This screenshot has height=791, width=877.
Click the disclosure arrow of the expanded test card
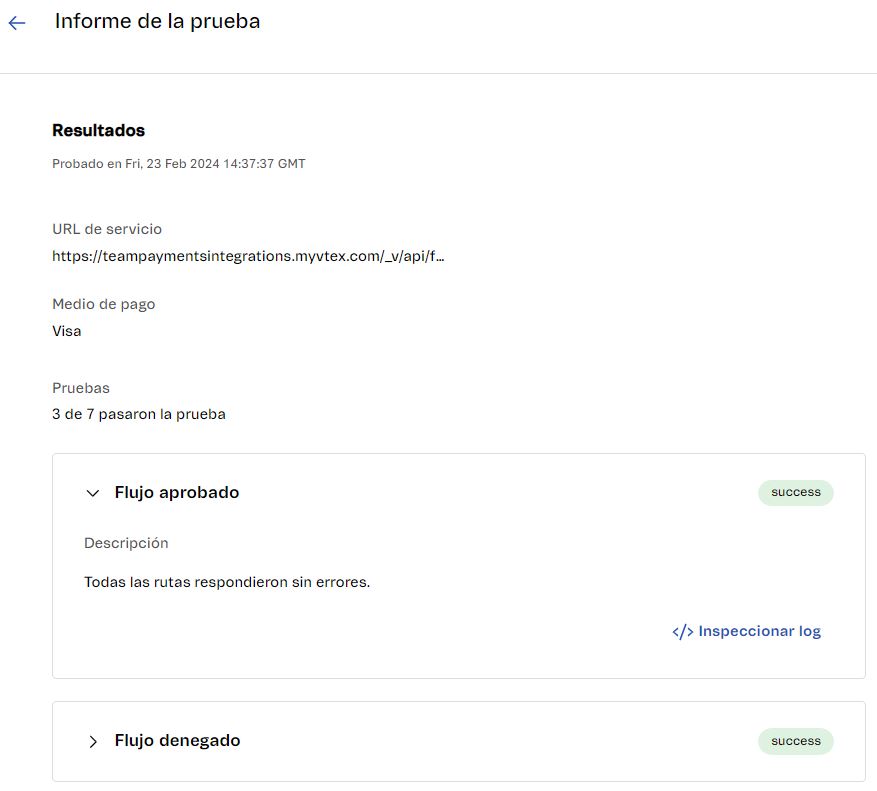click(x=92, y=492)
